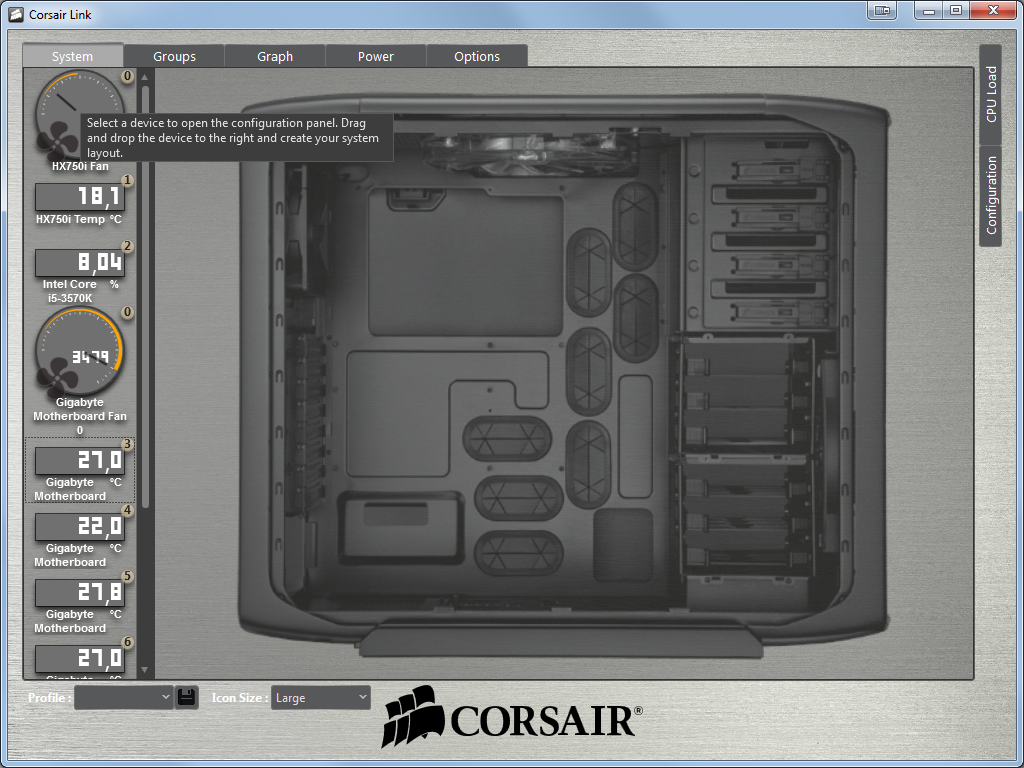Click the Corsair Link title bar app icon

pos(16,14)
